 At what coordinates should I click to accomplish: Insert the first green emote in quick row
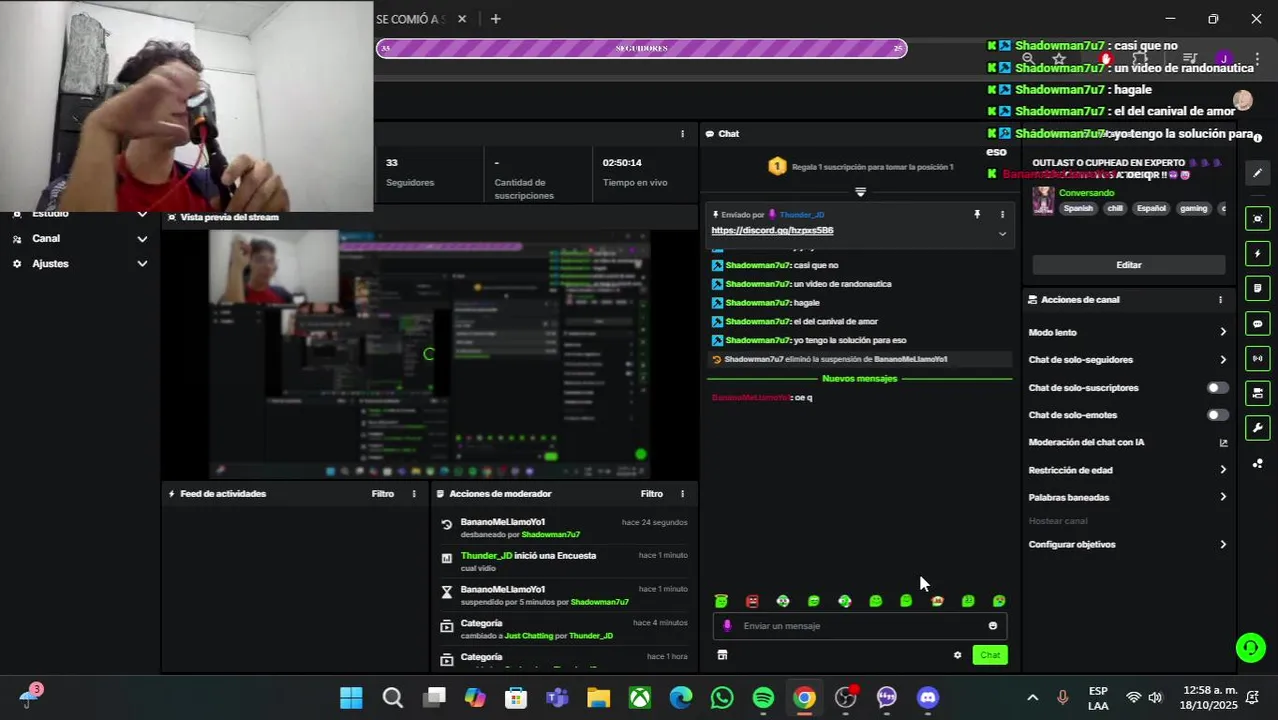(x=721, y=601)
